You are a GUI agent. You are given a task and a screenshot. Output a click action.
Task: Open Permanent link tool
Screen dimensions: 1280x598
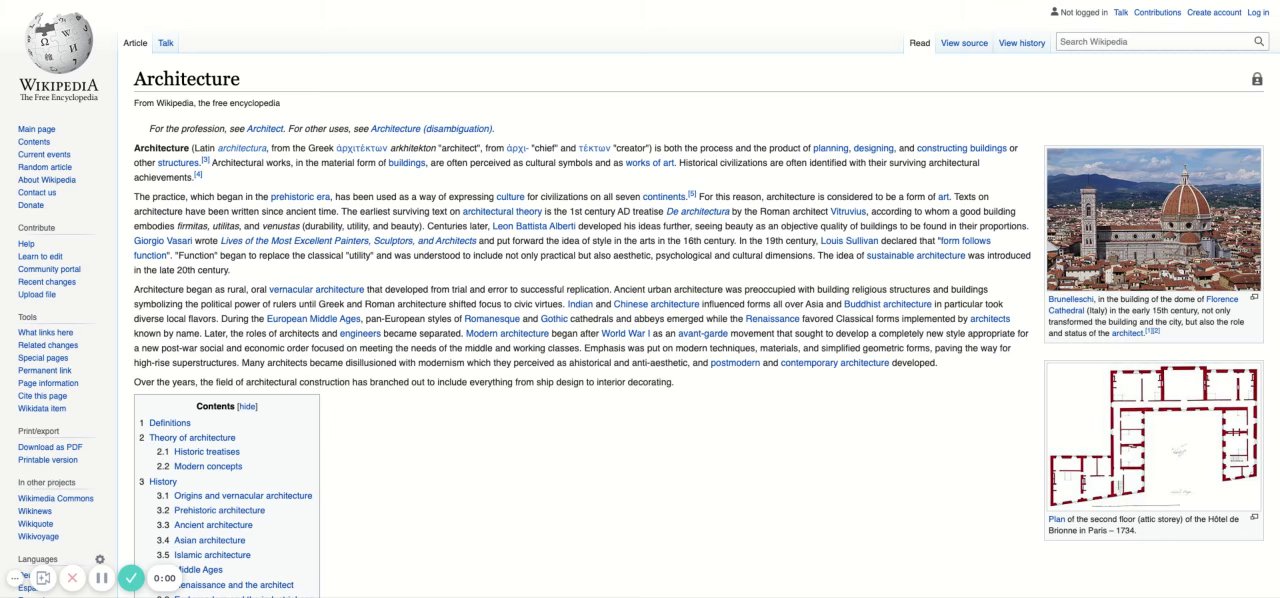[44, 370]
